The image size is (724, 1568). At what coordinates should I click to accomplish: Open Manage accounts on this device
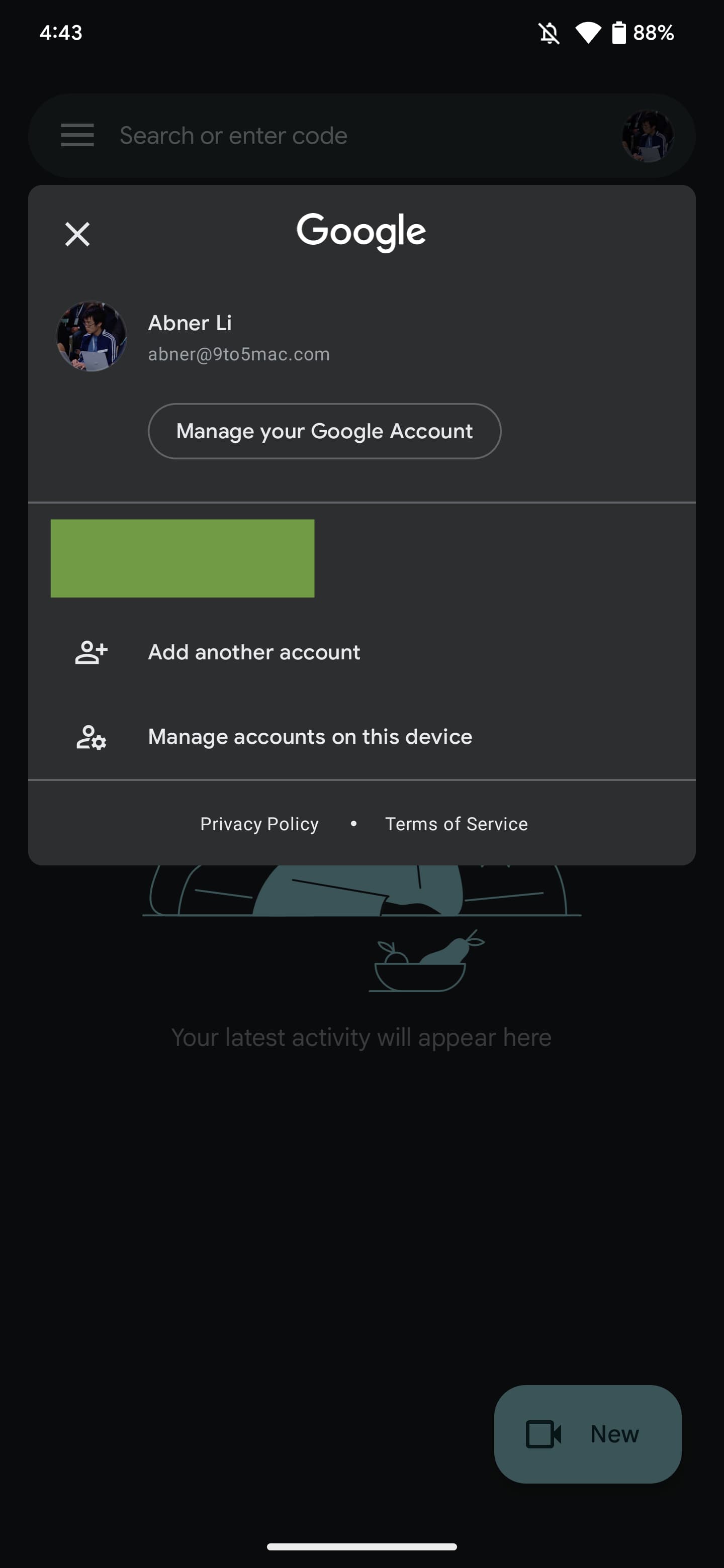(310, 737)
